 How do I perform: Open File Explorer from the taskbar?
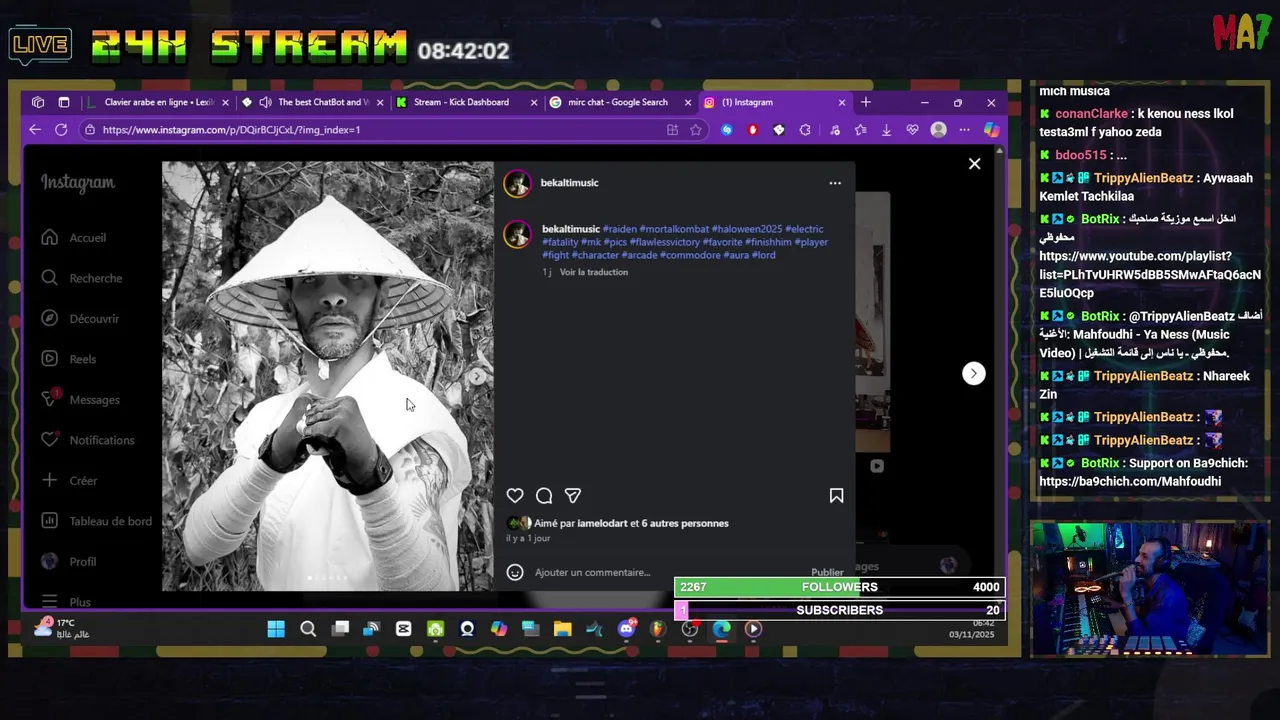563,629
